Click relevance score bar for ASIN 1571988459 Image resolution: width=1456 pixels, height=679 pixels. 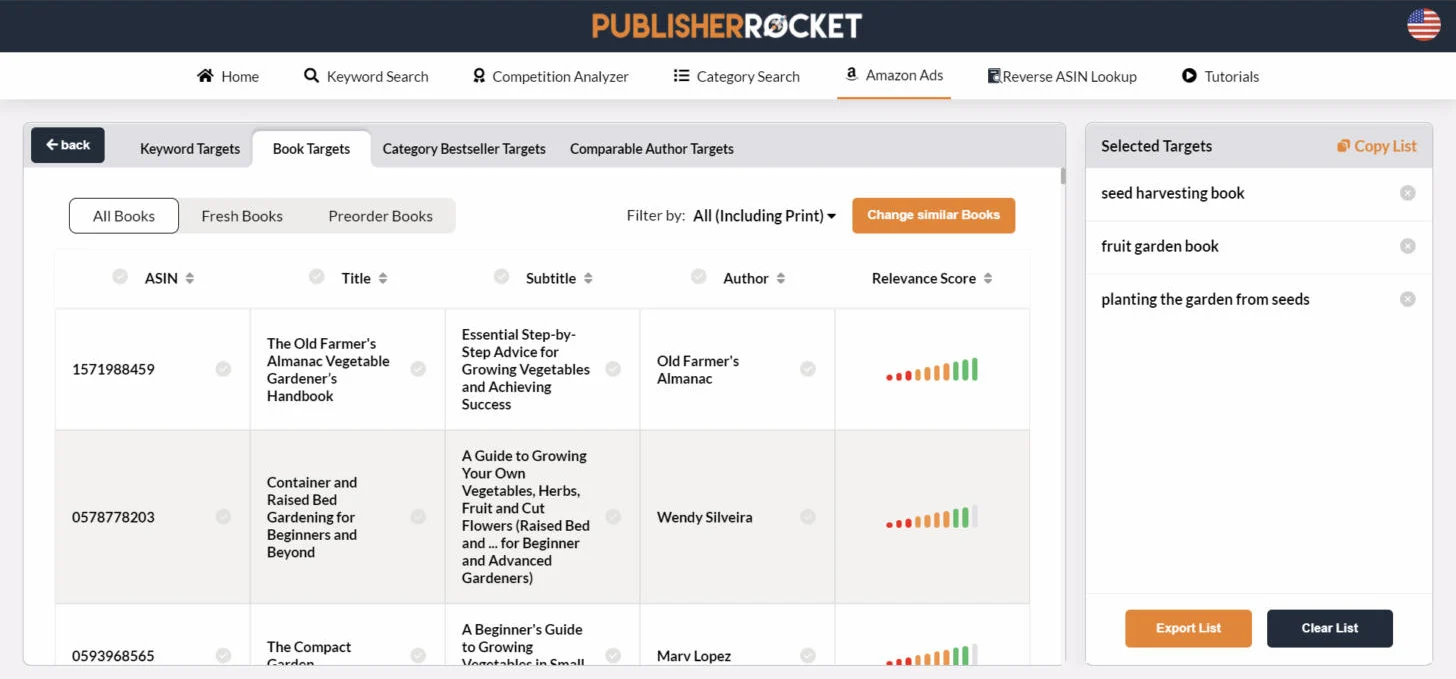(x=932, y=370)
